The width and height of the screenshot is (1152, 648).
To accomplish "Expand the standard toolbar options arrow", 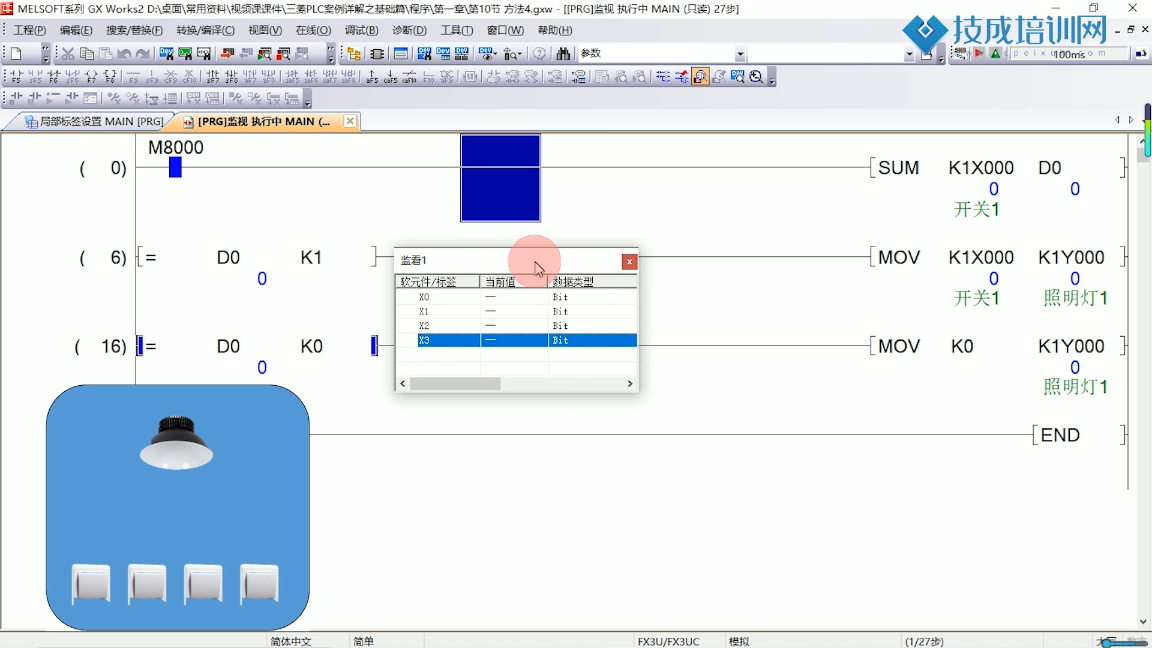I will coord(45,56).
